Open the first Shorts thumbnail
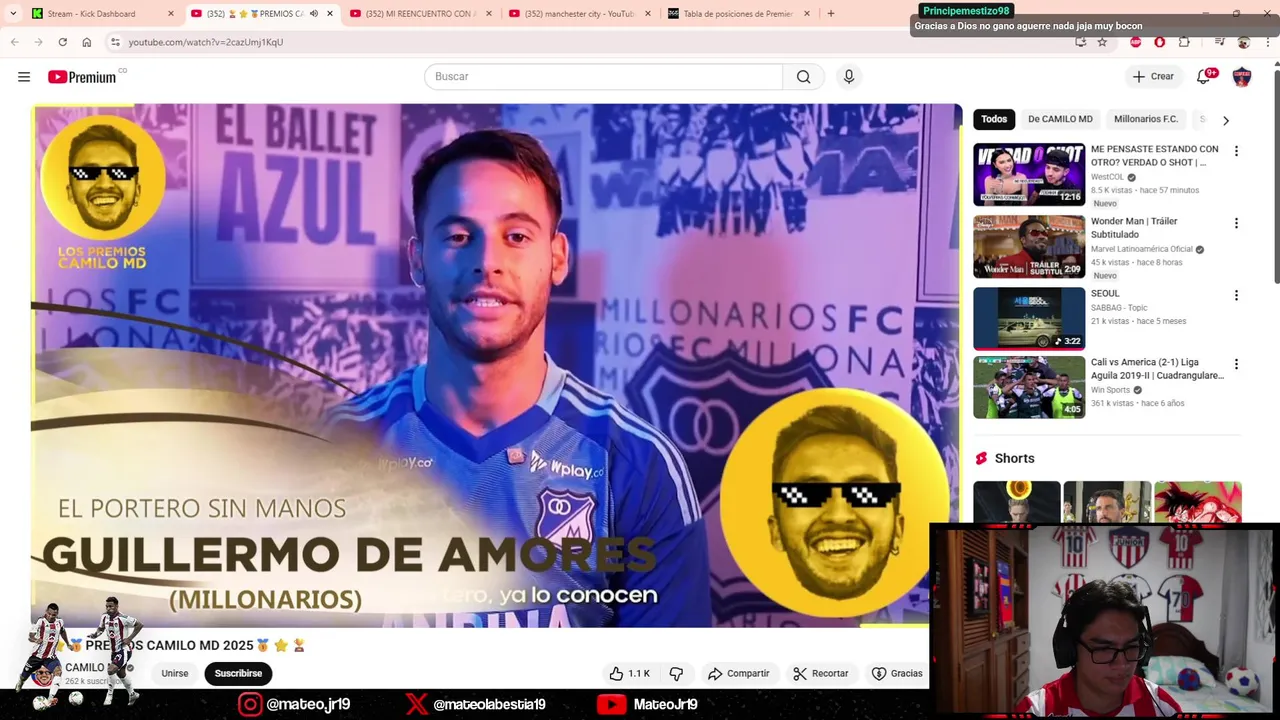 pos(1017,502)
